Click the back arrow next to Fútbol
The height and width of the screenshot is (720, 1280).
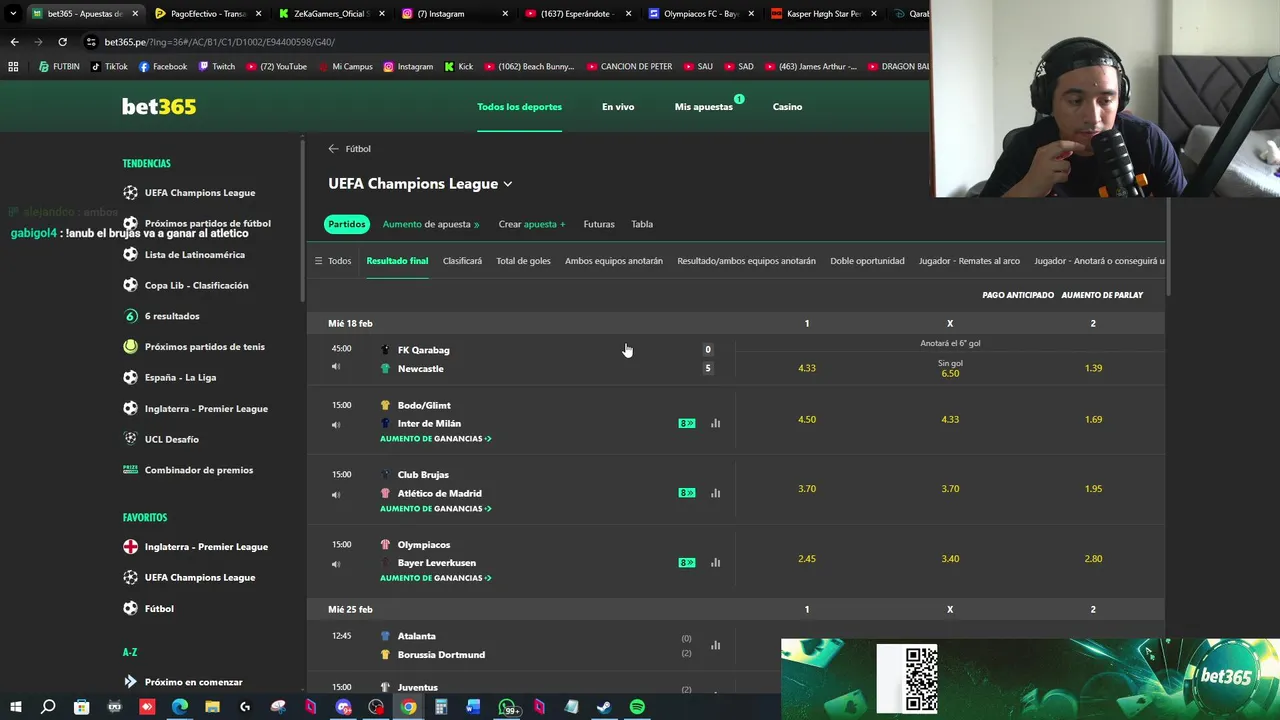point(333,149)
